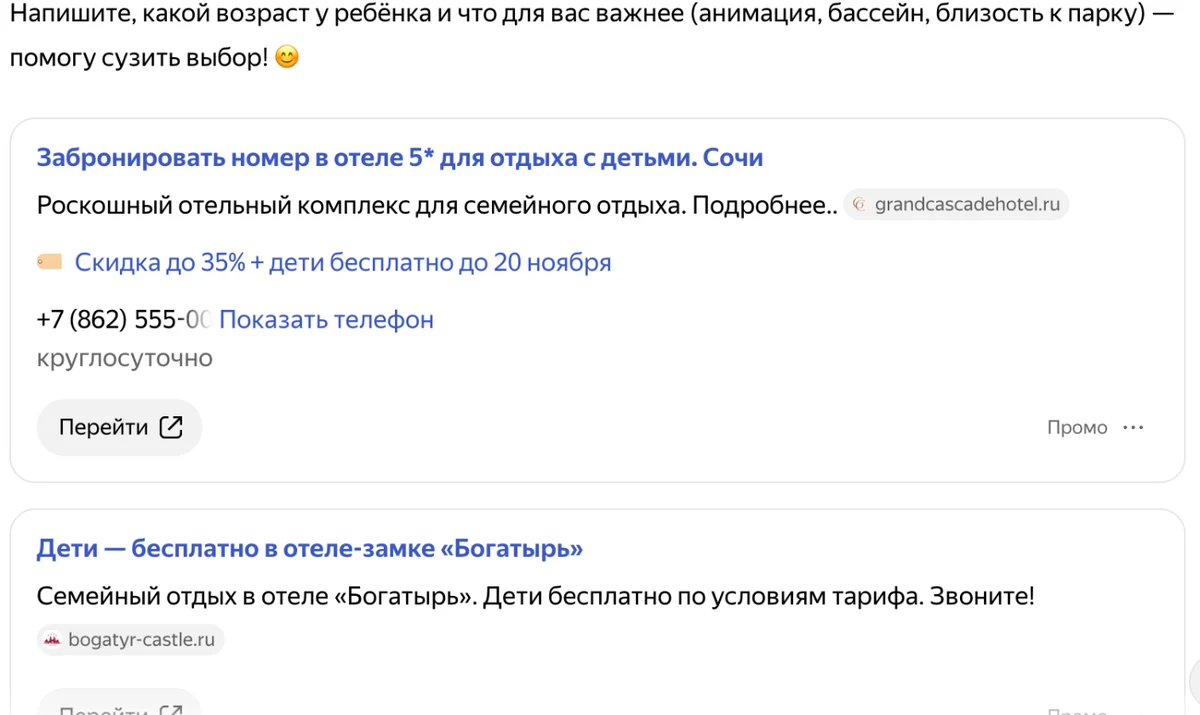
Task: Reveal number via 'Показать телефон'
Action: [x=326, y=320]
